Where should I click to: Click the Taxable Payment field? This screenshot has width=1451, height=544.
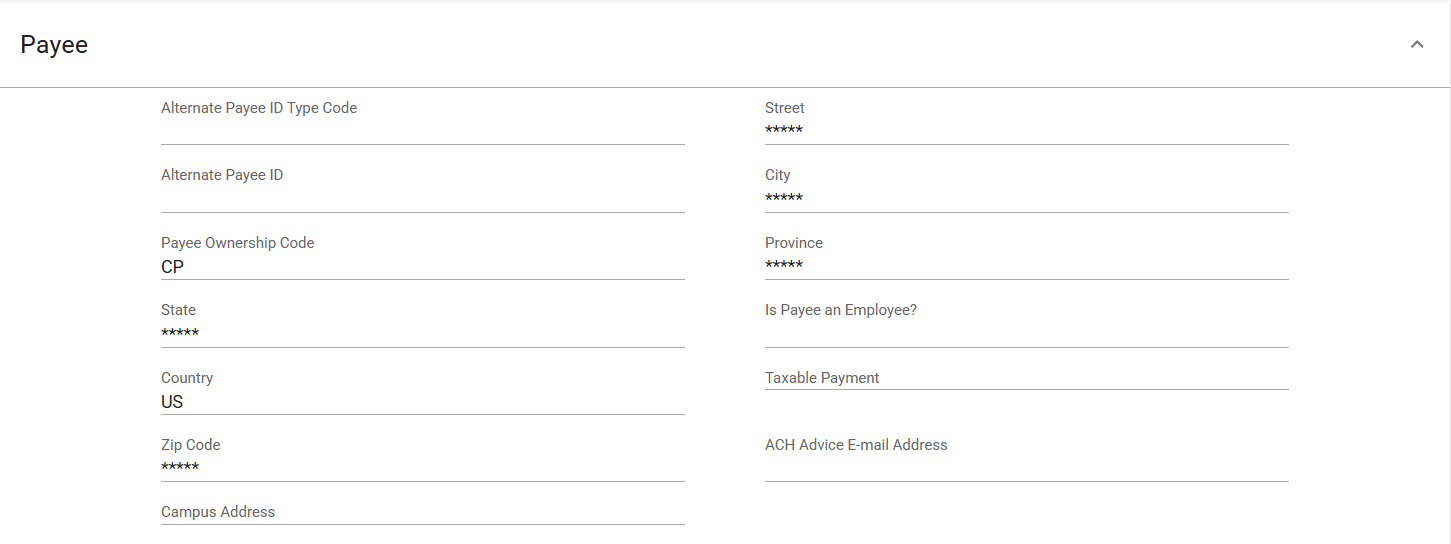pos(1026,378)
